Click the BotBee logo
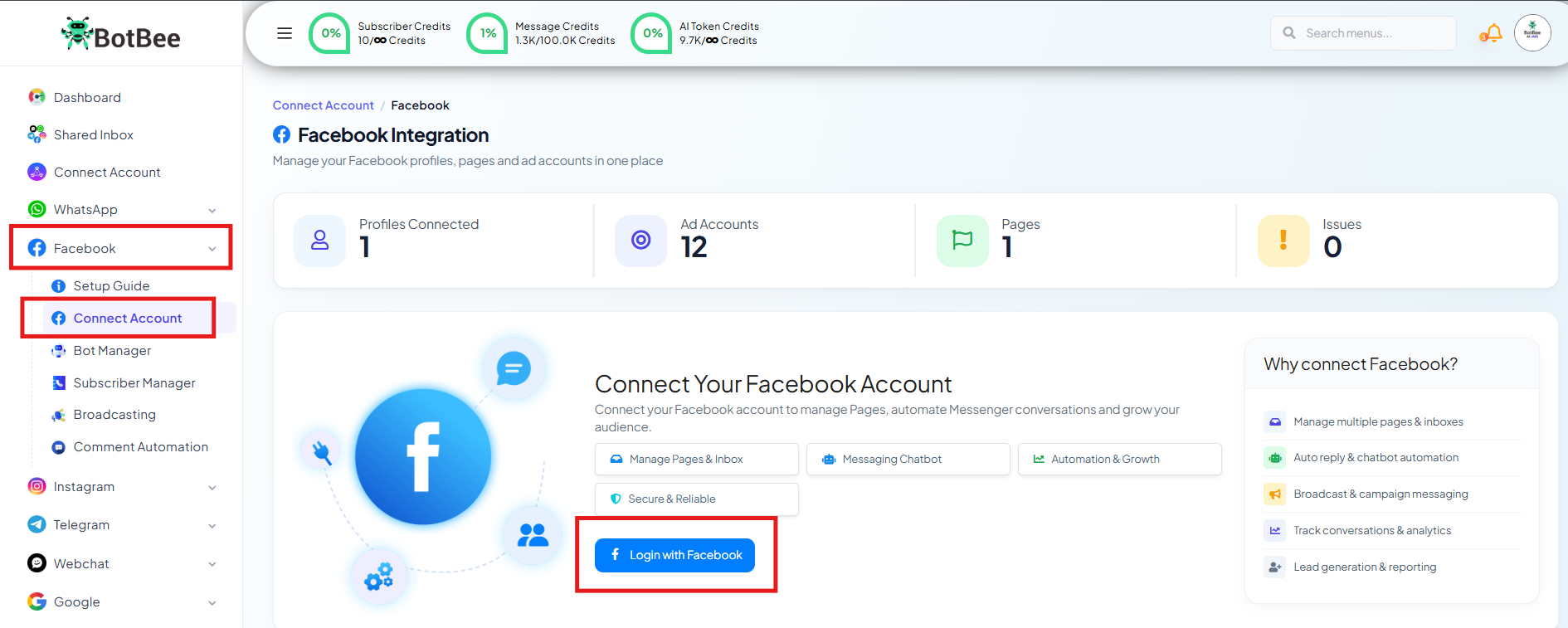The width and height of the screenshot is (1568, 628). (x=120, y=34)
